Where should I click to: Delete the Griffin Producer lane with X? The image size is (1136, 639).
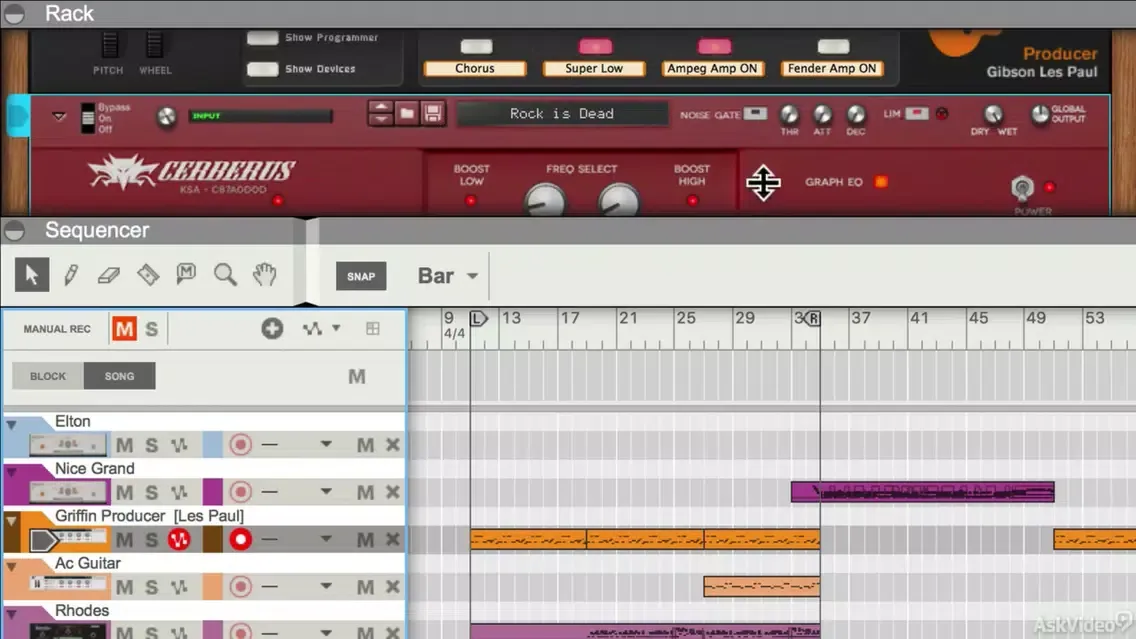[393, 539]
